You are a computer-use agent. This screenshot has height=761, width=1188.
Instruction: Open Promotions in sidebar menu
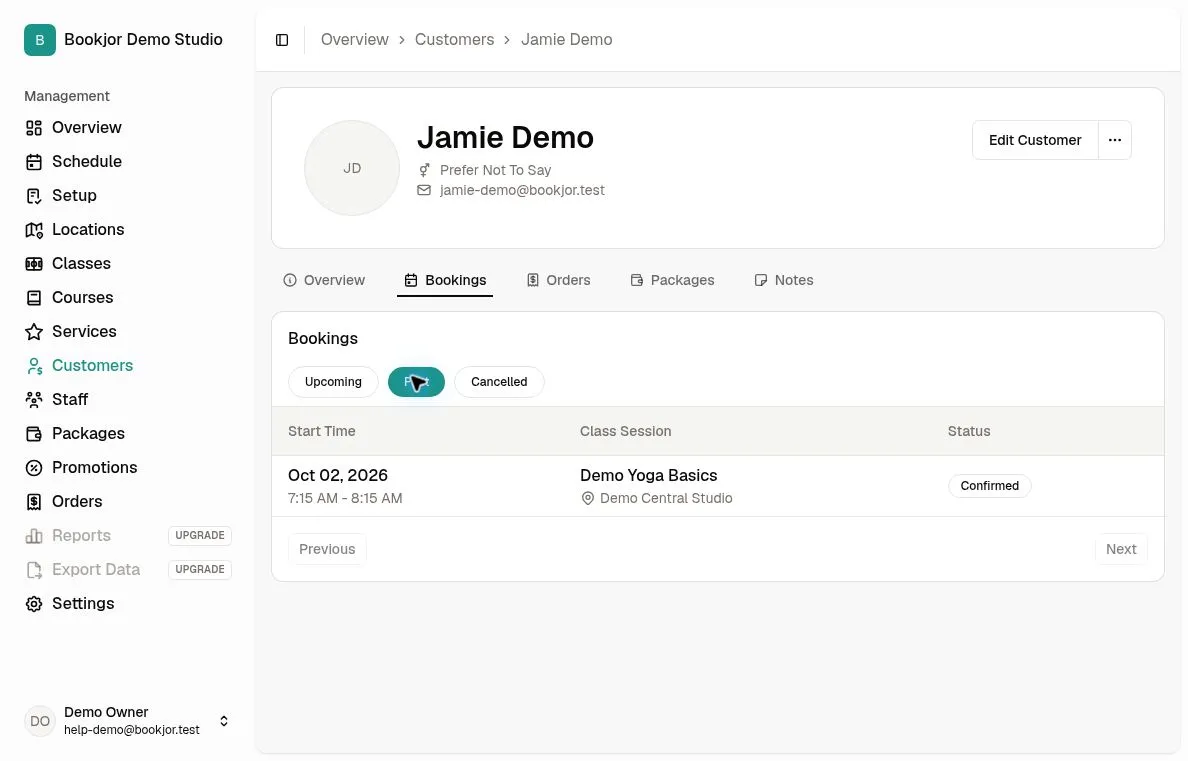coord(95,468)
